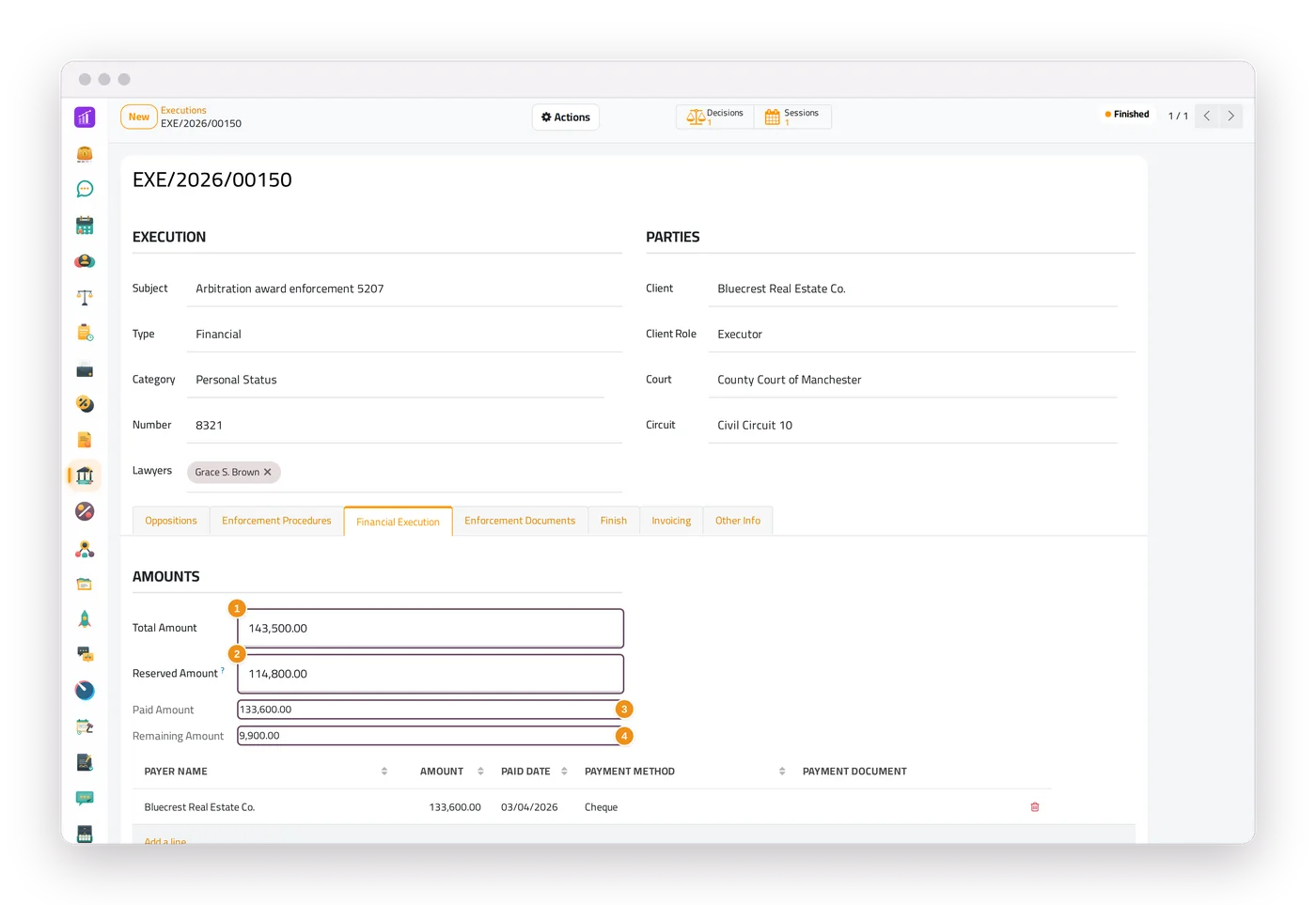Viewport: 1316px width, 905px height.
Task: Go to the previous record arrow
Action: tap(1207, 116)
